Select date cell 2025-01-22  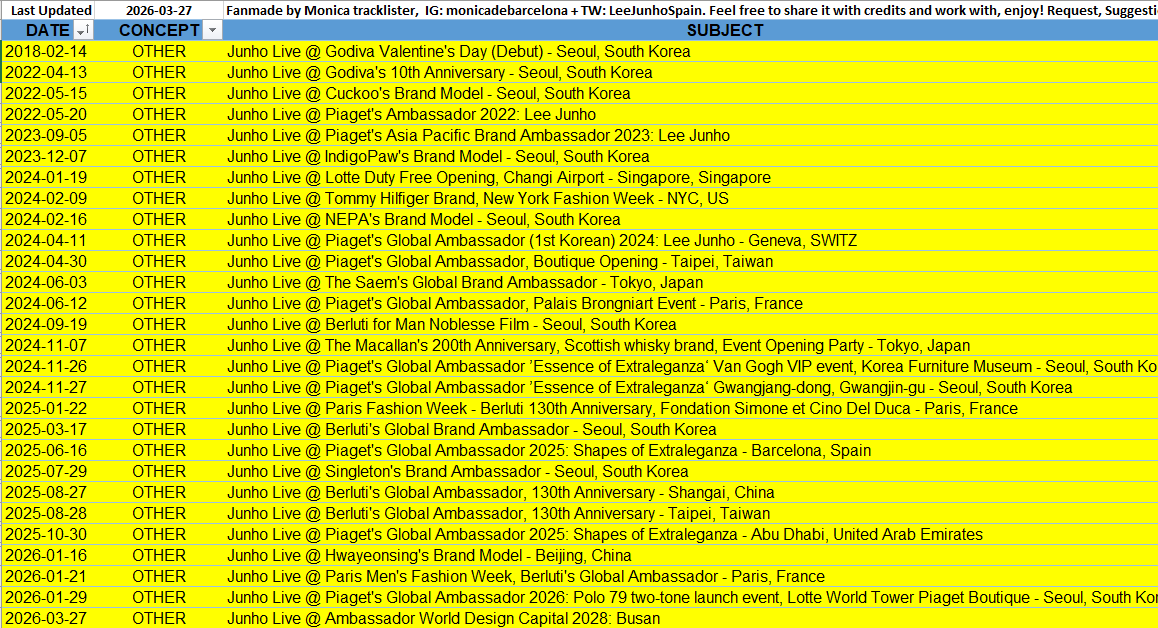point(48,409)
